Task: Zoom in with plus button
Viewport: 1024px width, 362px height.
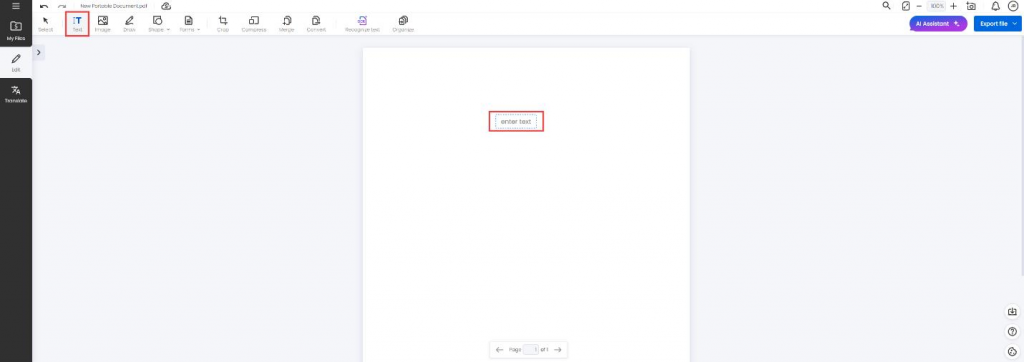Action: click(953, 6)
